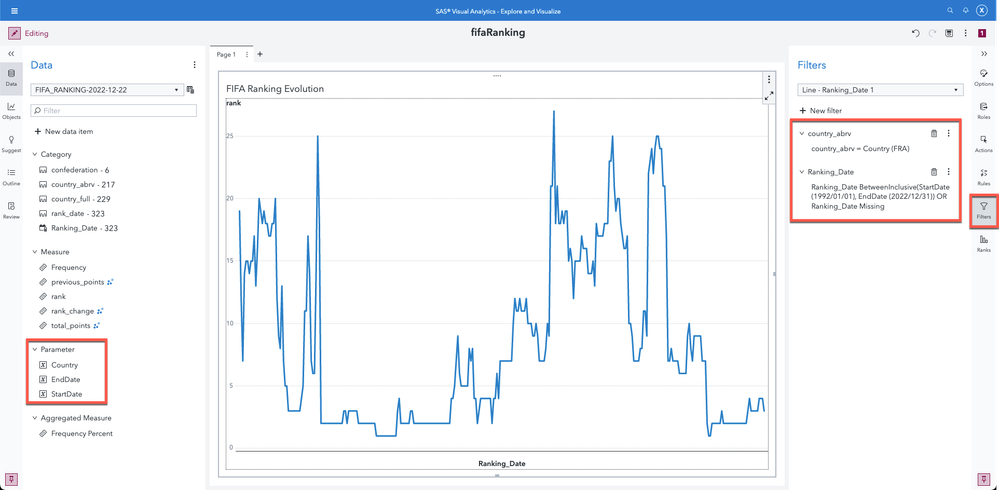Select the total_points measure
Viewport: 999px width, 490px height.
[x=69, y=326]
